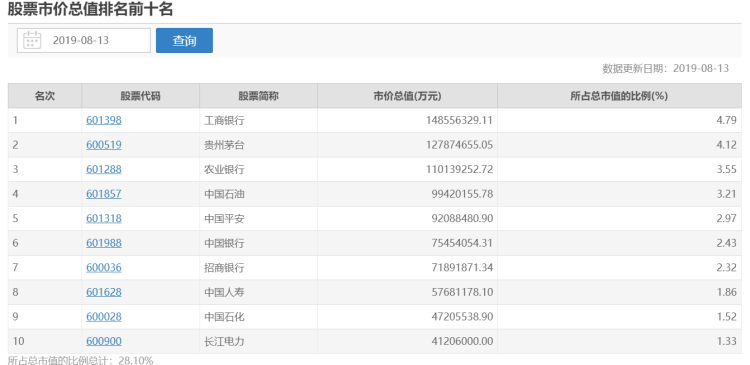Click the blue 查询 button
The image size is (750, 365).
coord(184,40)
